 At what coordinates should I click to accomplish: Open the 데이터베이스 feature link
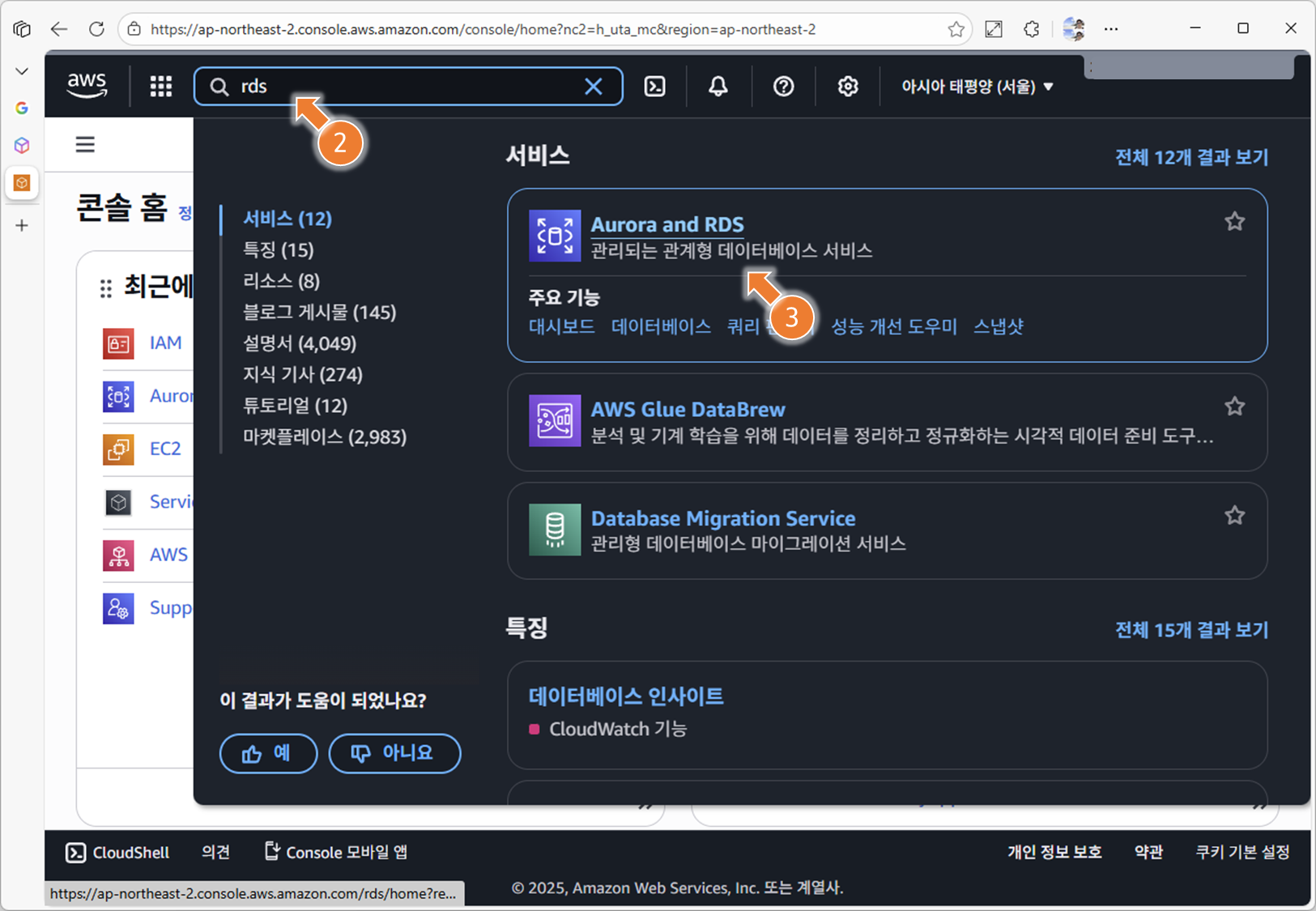click(661, 326)
